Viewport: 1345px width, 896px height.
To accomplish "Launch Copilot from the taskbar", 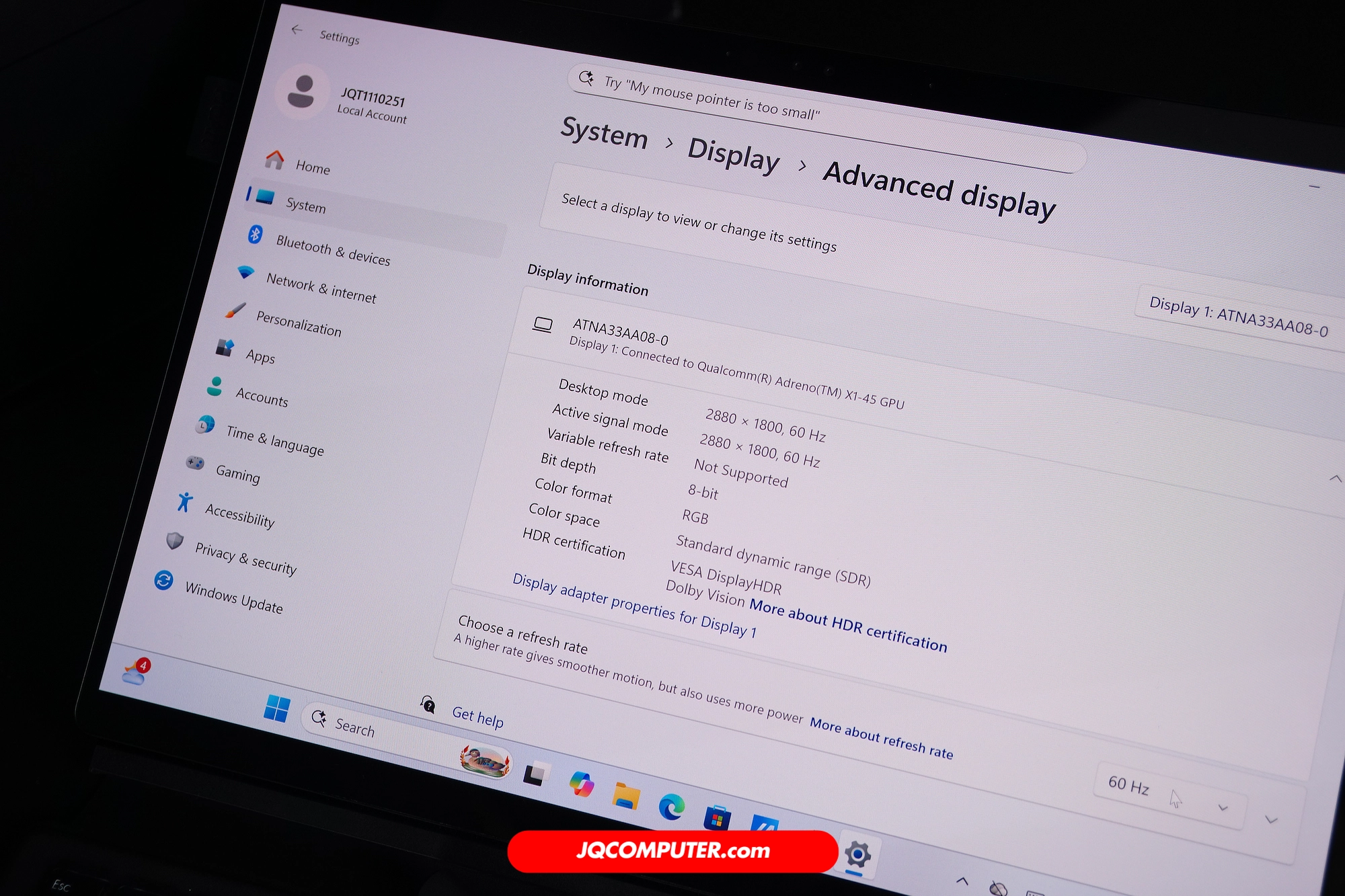I will (x=581, y=784).
